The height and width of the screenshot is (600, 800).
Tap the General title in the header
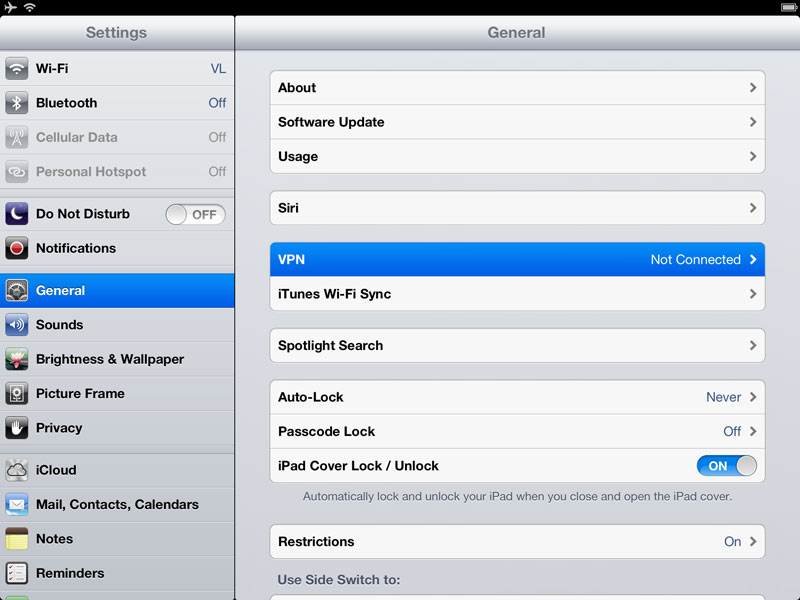tap(516, 32)
